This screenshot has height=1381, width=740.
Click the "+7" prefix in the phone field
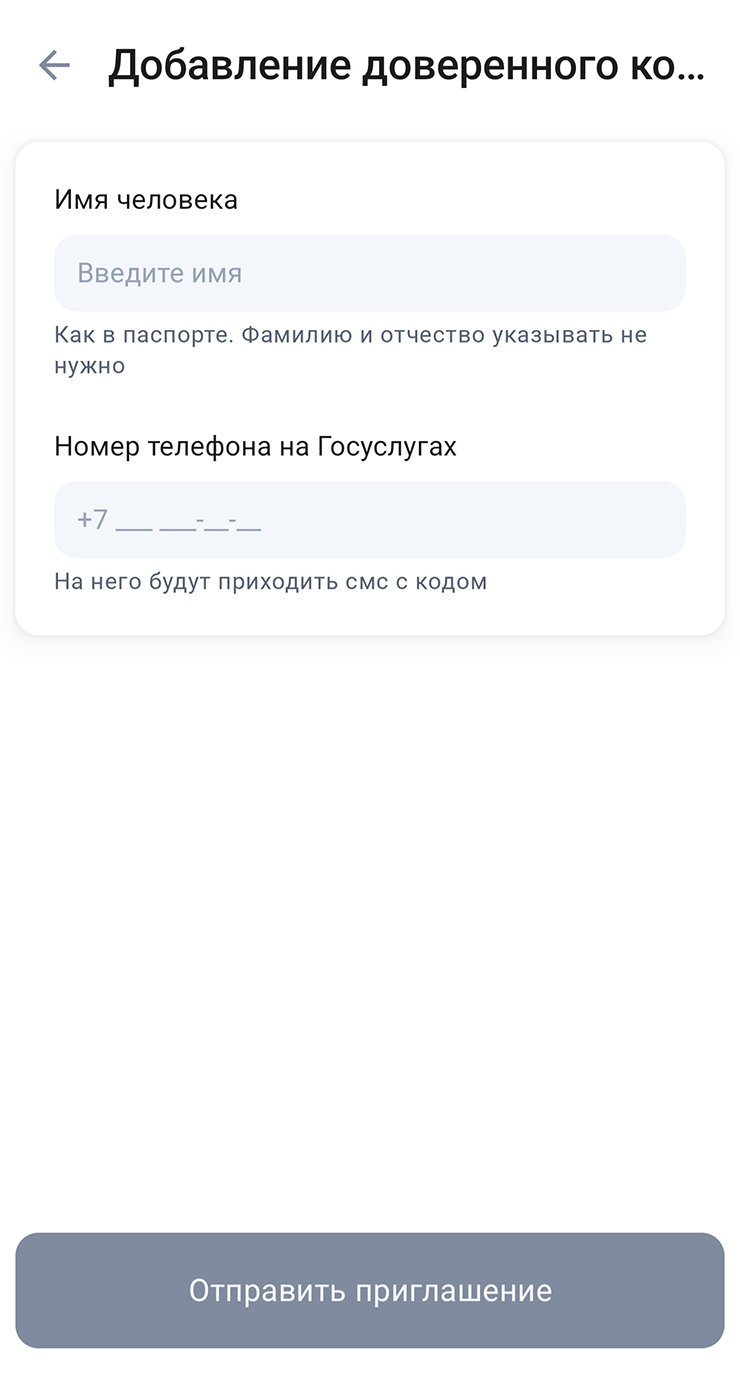pyautogui.click(x=92, y=520)
